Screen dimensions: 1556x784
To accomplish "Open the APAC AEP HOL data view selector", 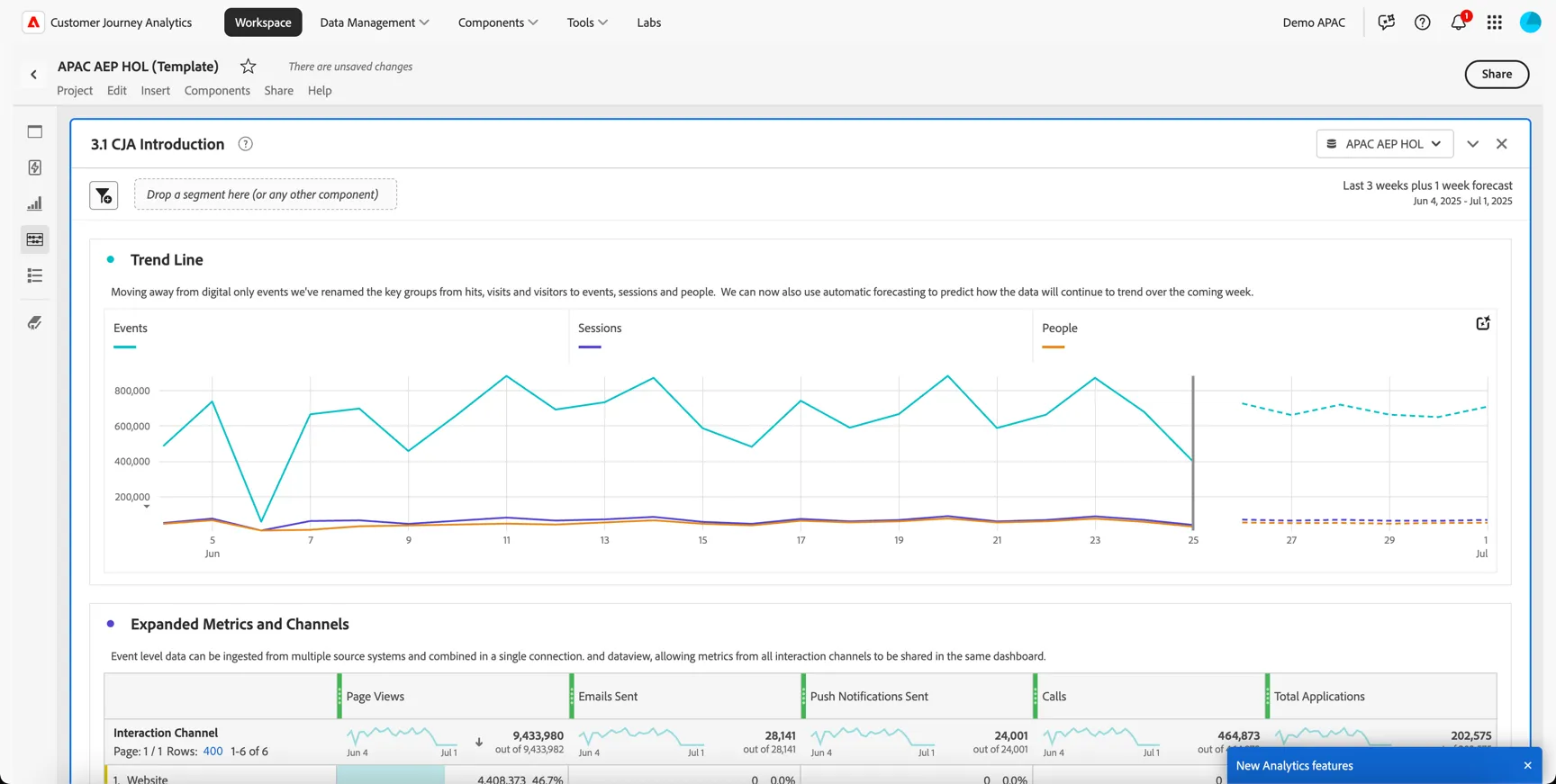I will click(1385, 144).
